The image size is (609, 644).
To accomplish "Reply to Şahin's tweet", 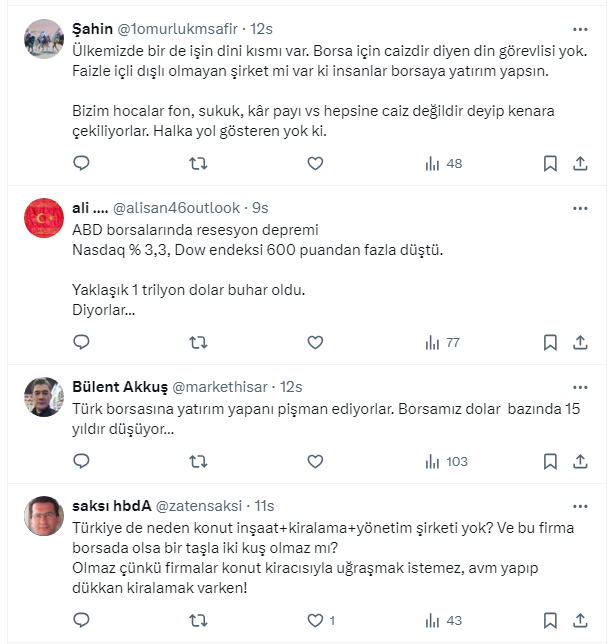I will 82,163.
